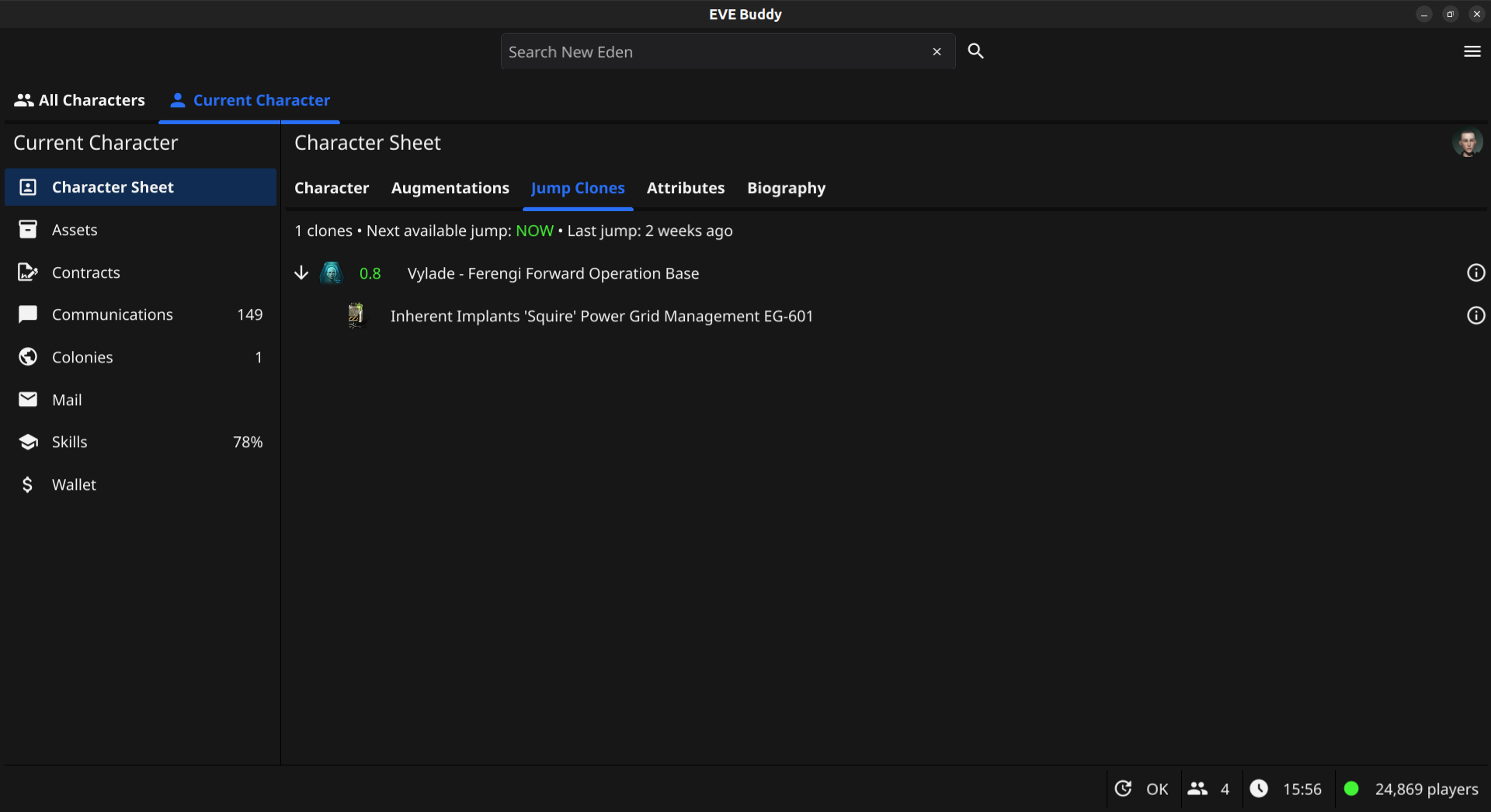This screenshot has height=812, width=1491.
Task: Click the Character Sheet badge icon
Action: (28, 187)
